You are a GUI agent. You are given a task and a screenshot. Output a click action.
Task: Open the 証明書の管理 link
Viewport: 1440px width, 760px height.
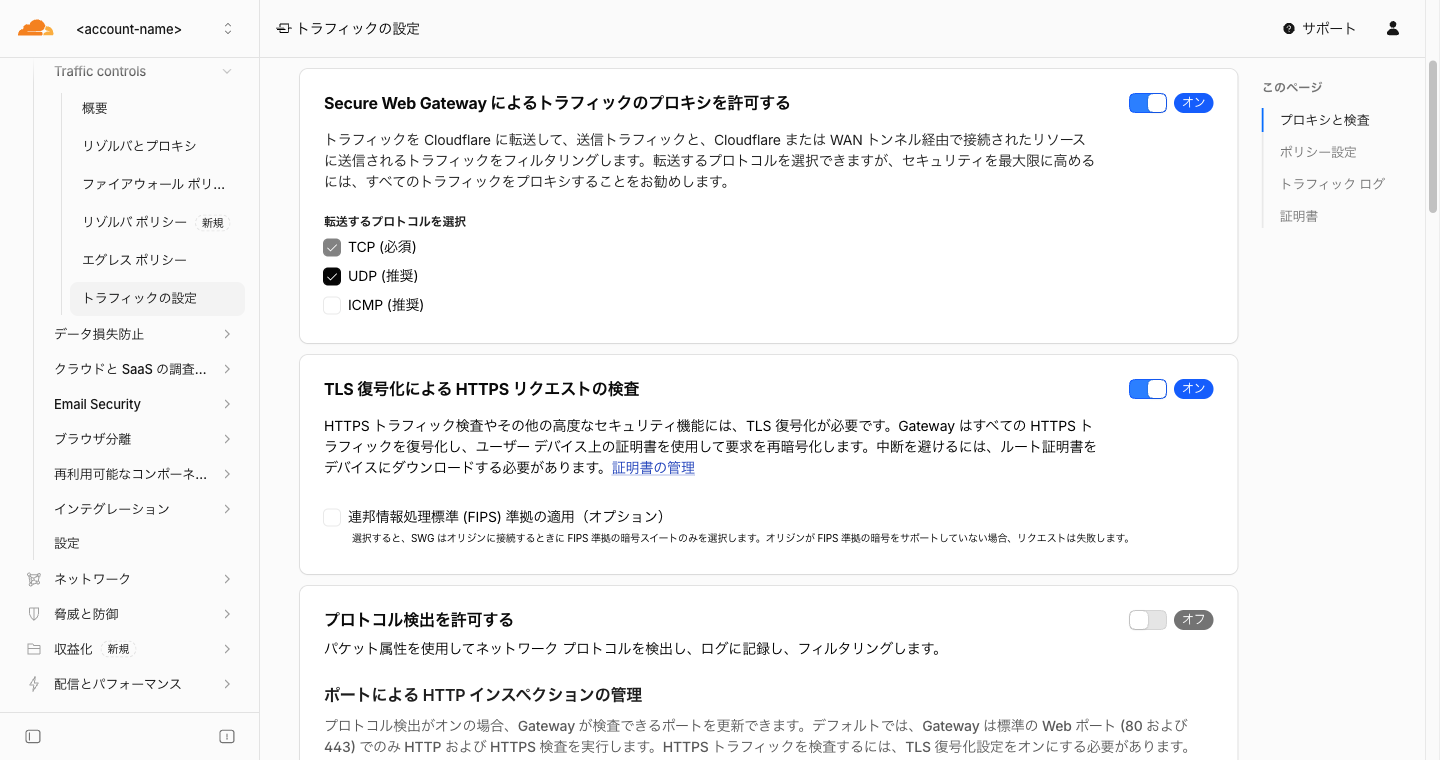coord(653,468)
